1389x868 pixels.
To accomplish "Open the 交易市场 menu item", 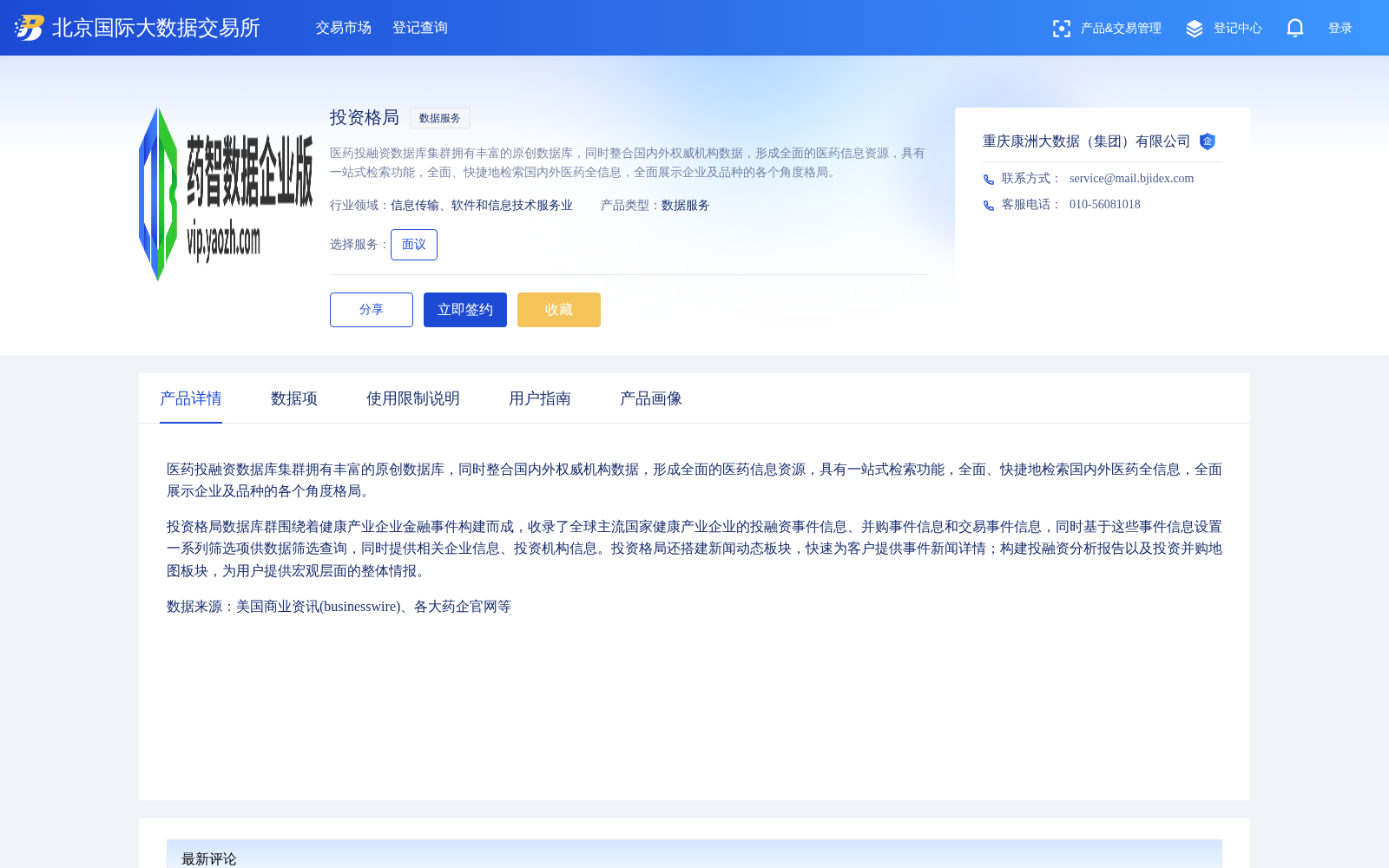I will (x=344, y=28).
